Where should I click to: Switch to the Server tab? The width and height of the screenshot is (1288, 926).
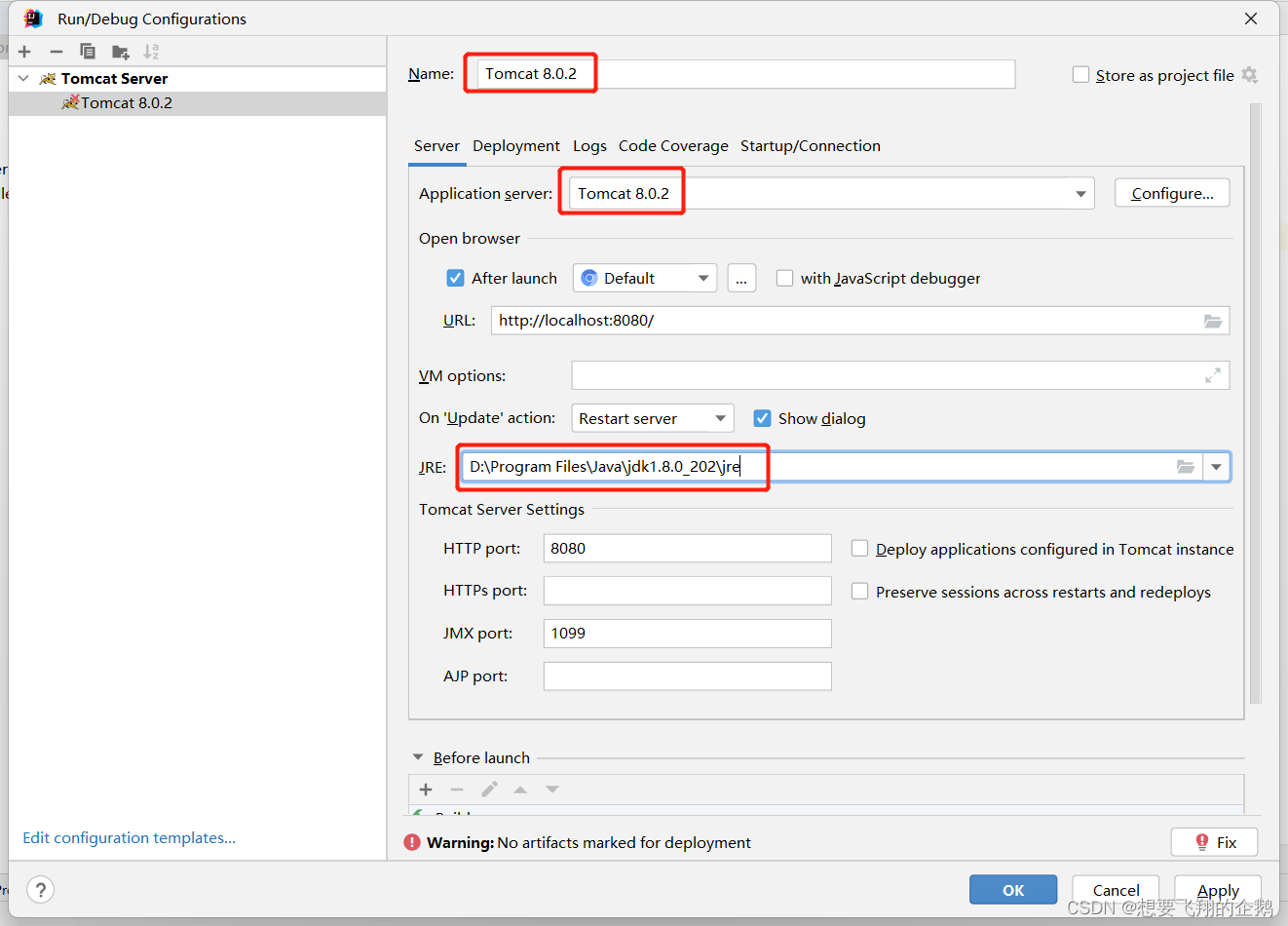[436, 146]
